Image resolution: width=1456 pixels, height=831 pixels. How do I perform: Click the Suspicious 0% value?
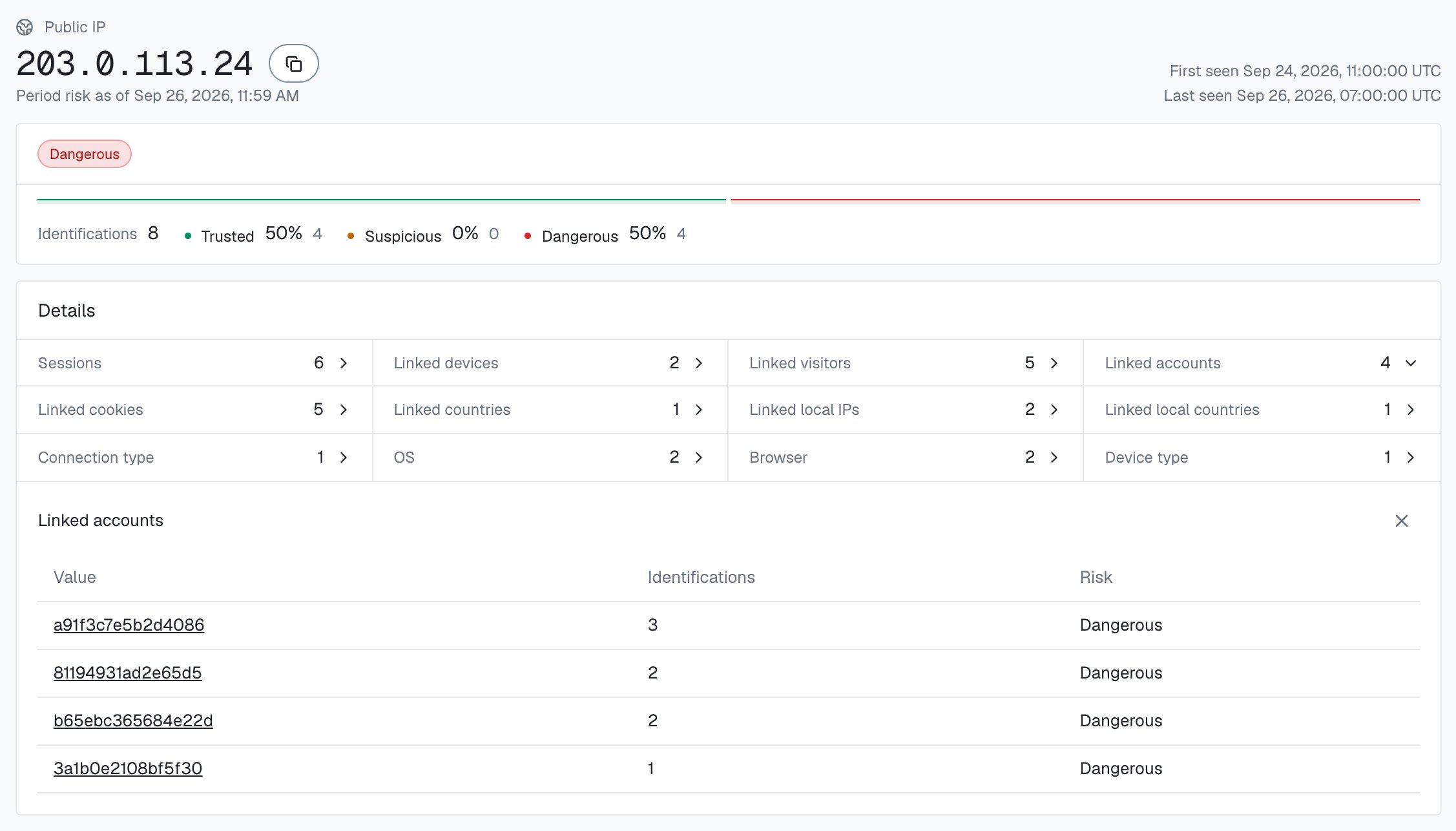coord(465,233)
